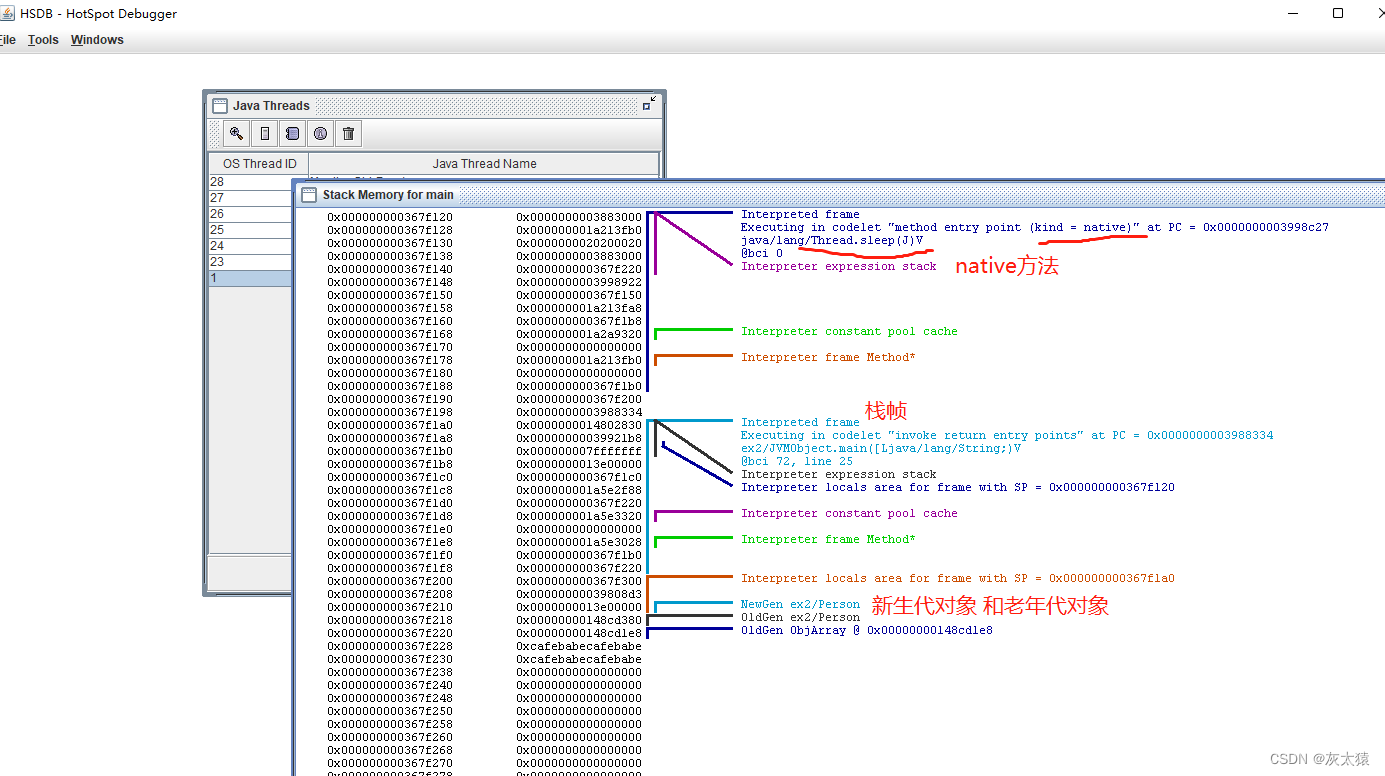Open the File menu
The width and height of the screenshot is (1385, 776).
[x=7, y=40]
